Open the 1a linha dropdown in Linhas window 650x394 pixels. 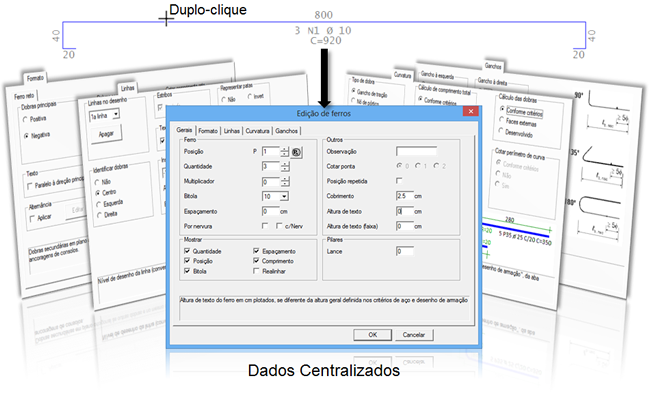click(x=116, y=114)
